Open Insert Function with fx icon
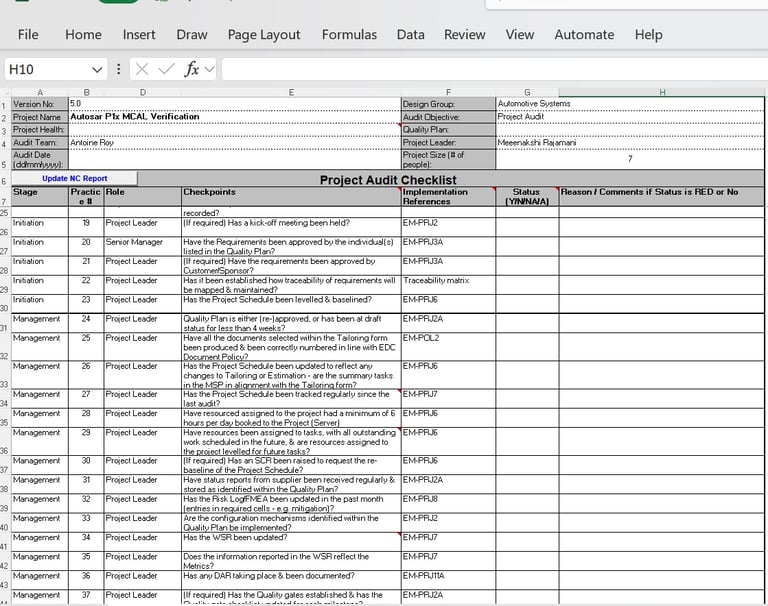The width and height of the screenshot is (768, 606). (192, 69)
